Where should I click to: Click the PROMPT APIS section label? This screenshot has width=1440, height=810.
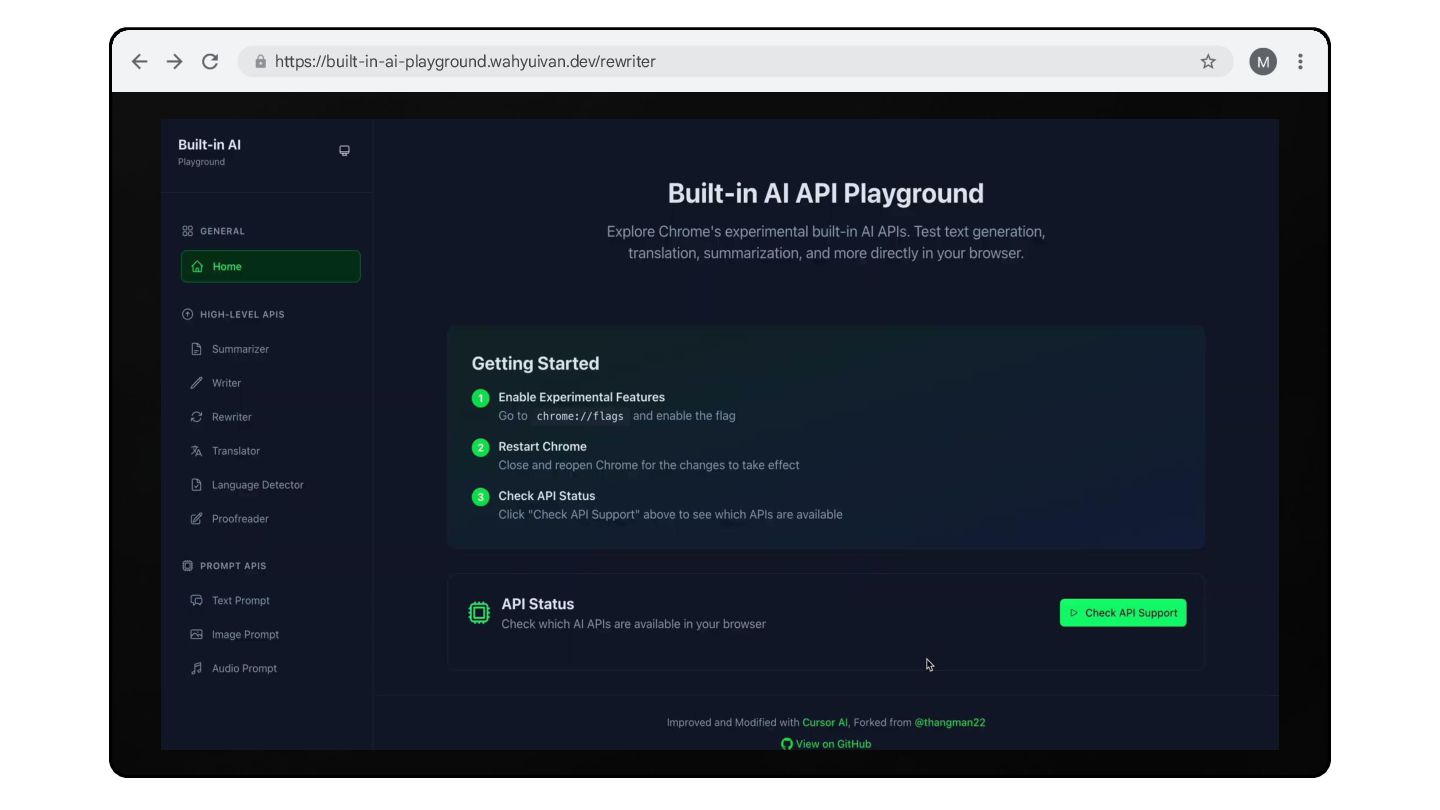(x=233, y=566)
